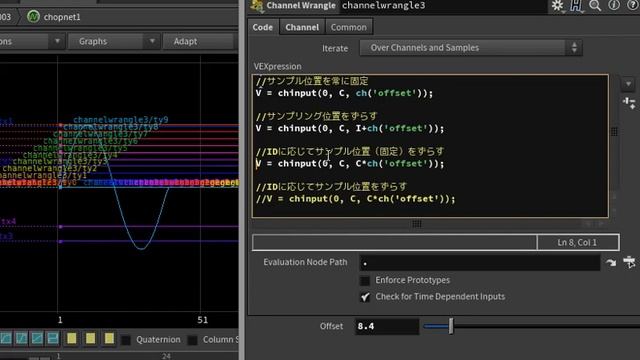Click the Houdini H takes icon
This screenshot has height=360, width=640.
pos(576,5)
